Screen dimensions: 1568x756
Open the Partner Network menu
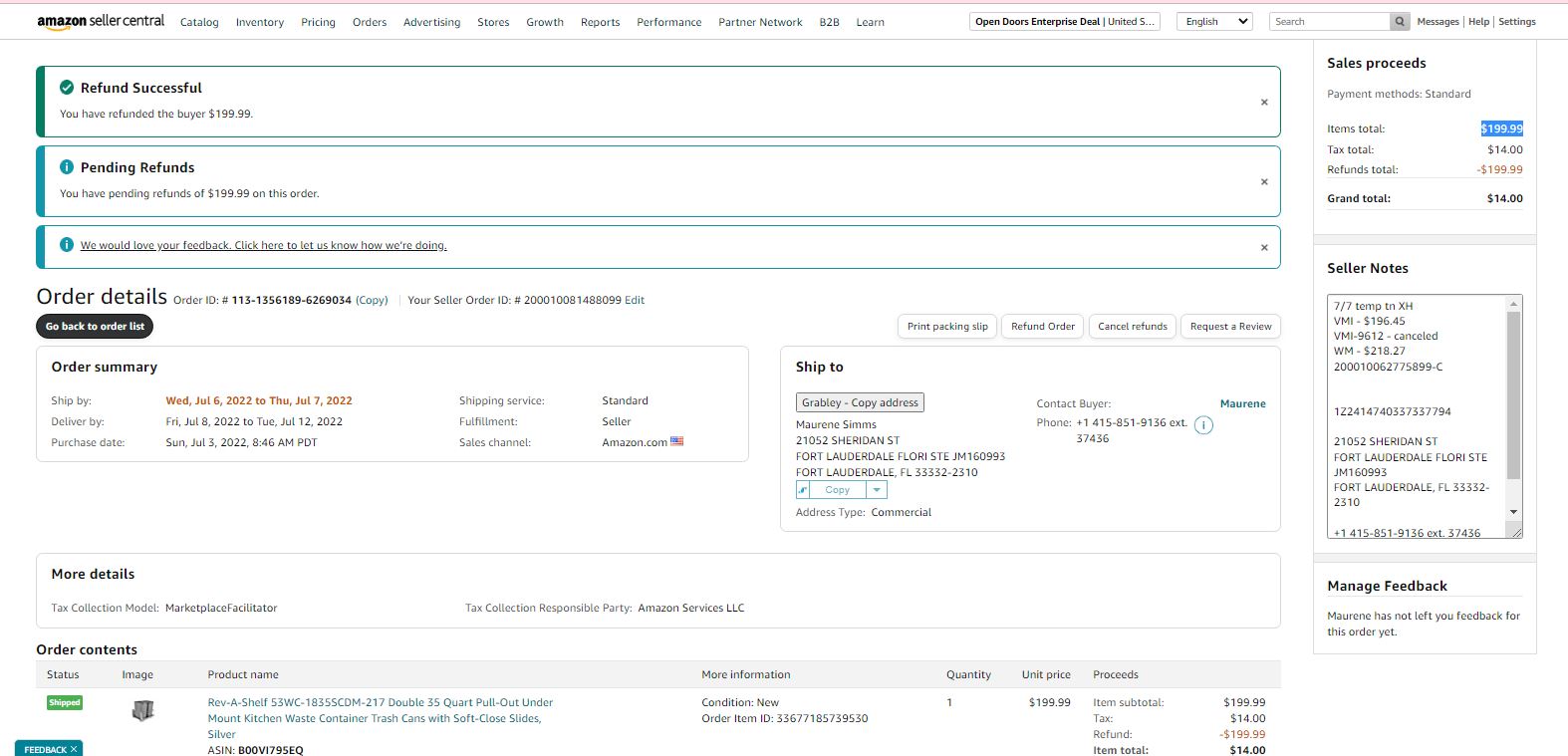pos(760,22)
